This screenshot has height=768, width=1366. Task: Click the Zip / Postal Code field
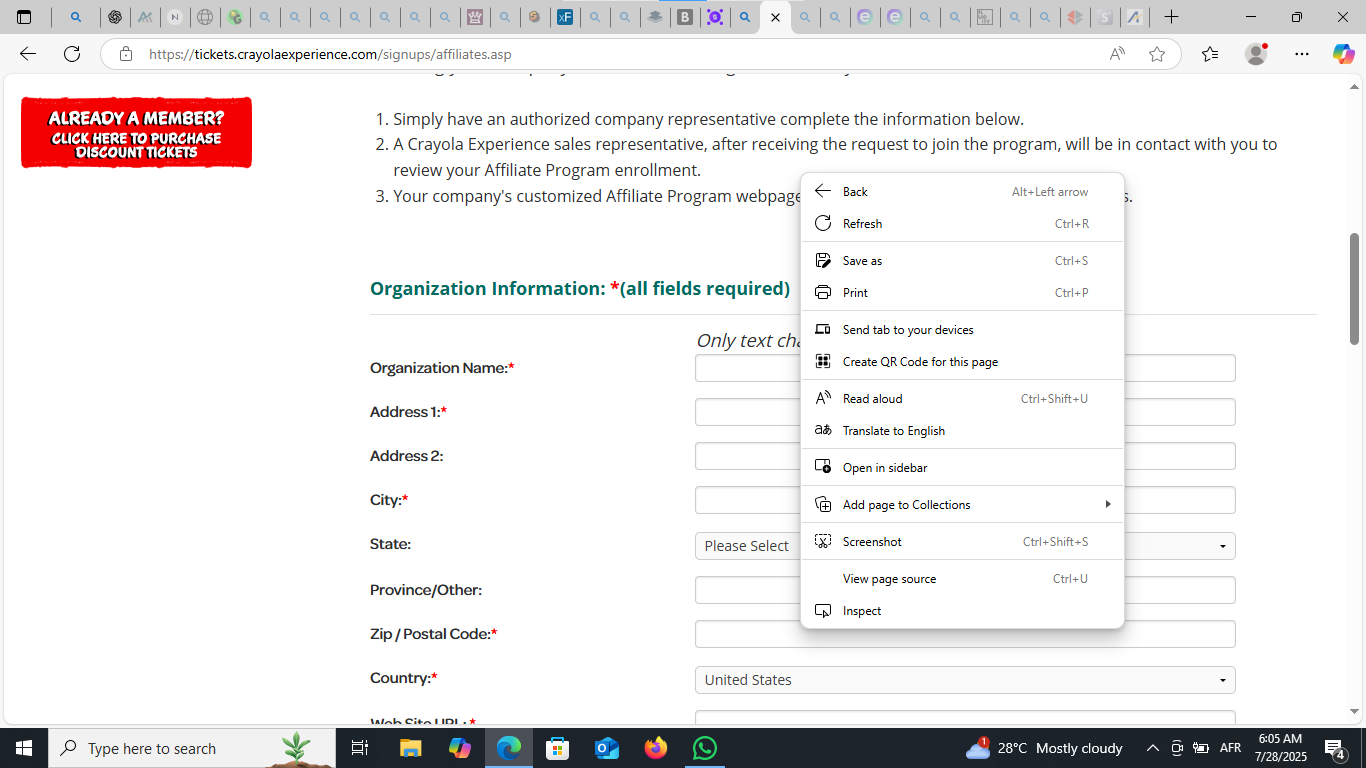pyautogui.click(x=965, y=634)
